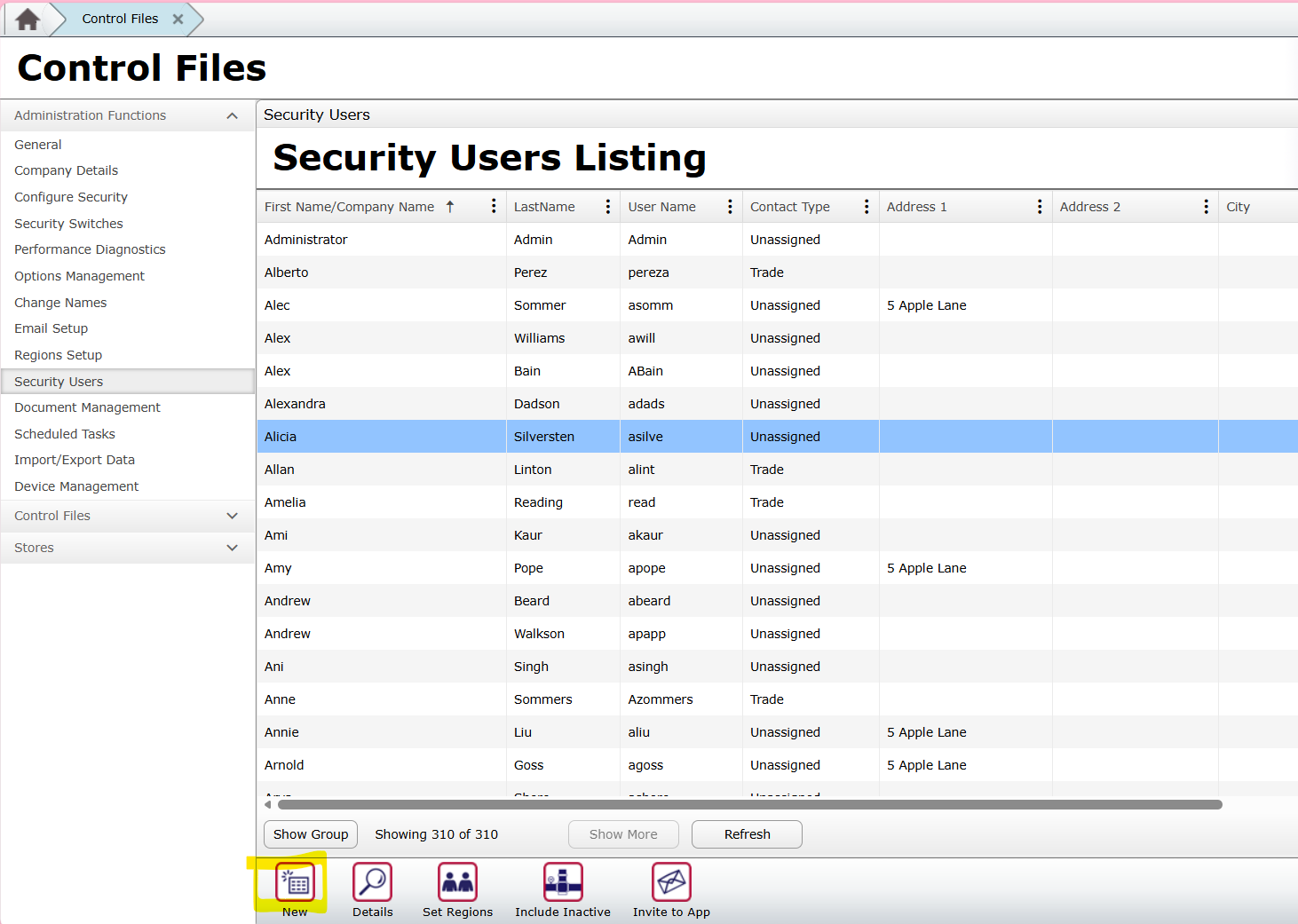This screenshot has width=1298, height=924.
Task: Open Details magnifier icon
Action: (372, 882)
